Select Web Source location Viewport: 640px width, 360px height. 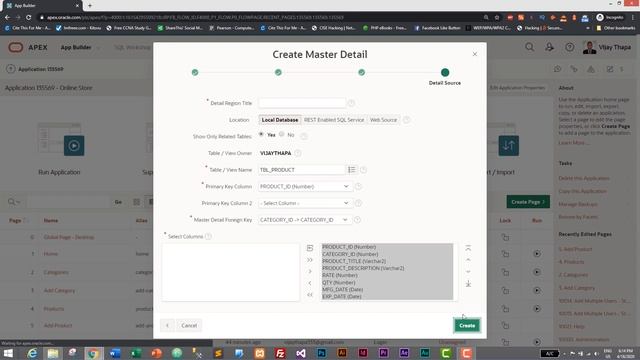(383, 120)
